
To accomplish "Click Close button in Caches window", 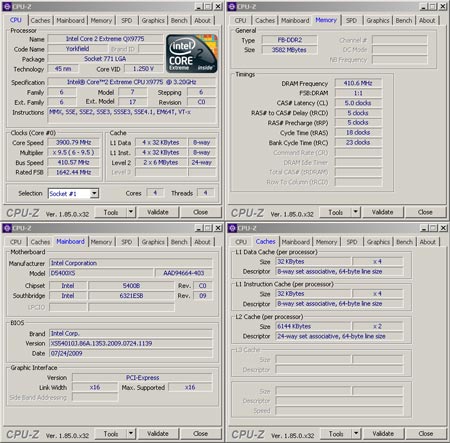I will [426, 434].
